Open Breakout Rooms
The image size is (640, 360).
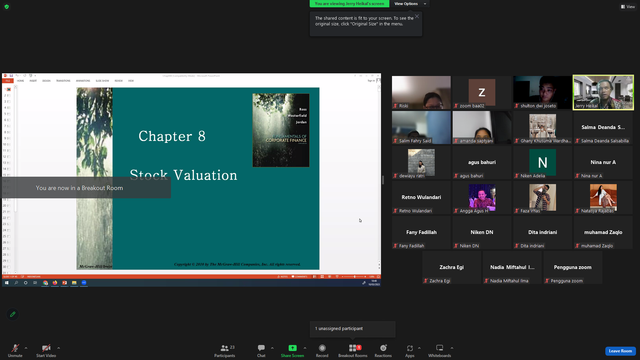(353, 350)
